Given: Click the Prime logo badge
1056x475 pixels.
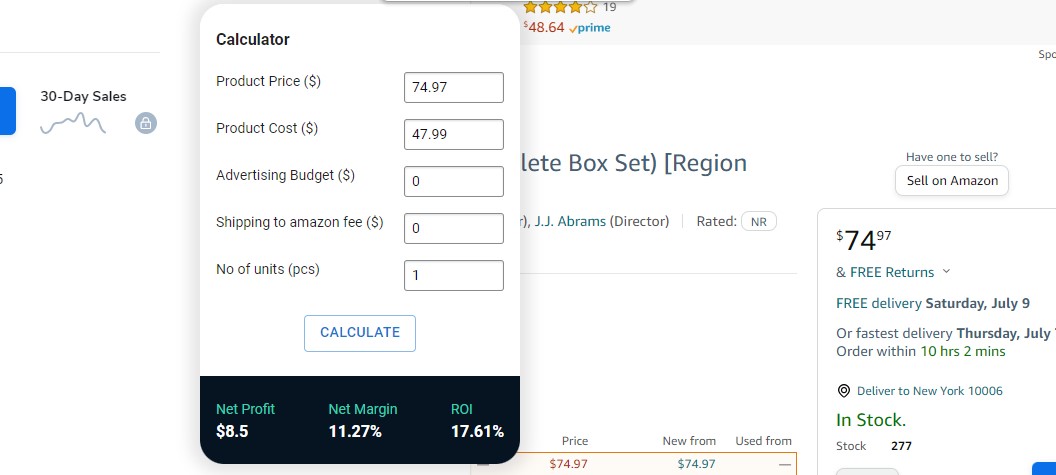Looking at the screenshot, I should (589, 28).
